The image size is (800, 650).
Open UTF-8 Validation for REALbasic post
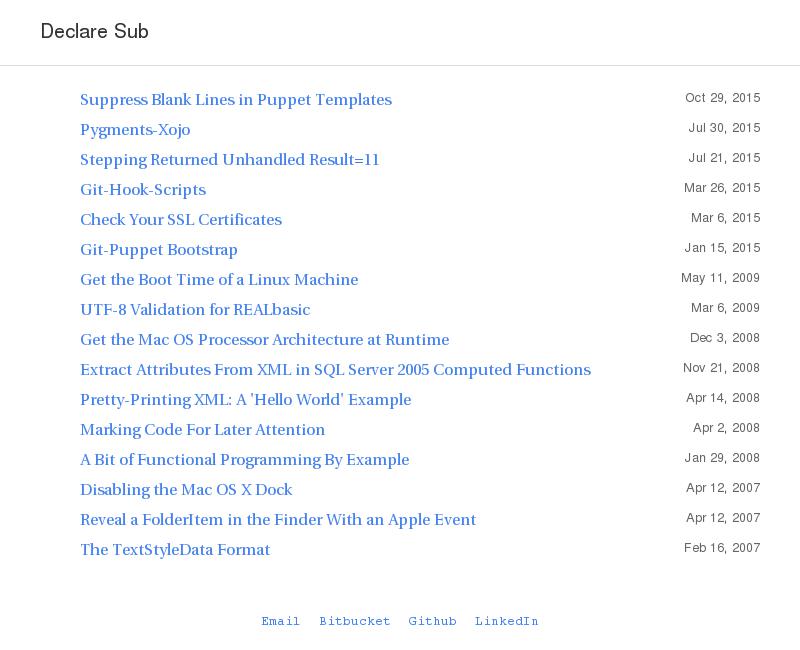pyautogui.click(x=195, y=310)
